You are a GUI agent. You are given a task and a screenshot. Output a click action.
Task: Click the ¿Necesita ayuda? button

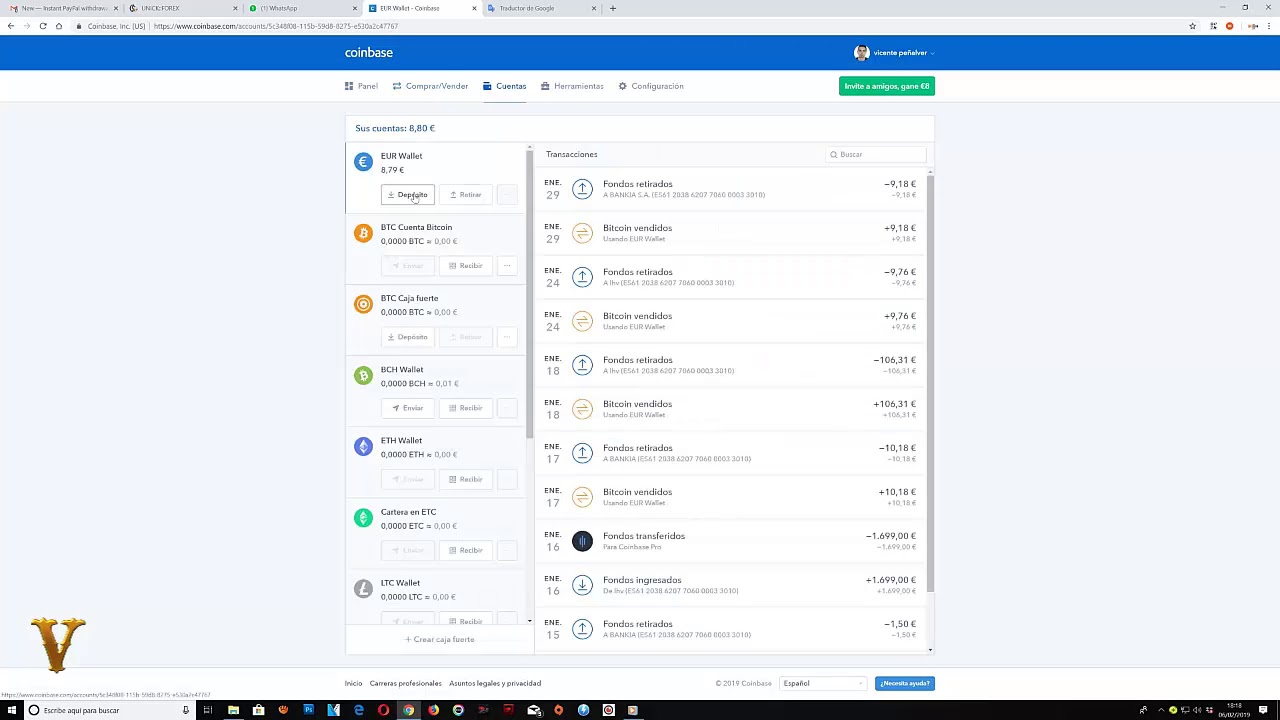pyautogui.click(x=905, y=683)
